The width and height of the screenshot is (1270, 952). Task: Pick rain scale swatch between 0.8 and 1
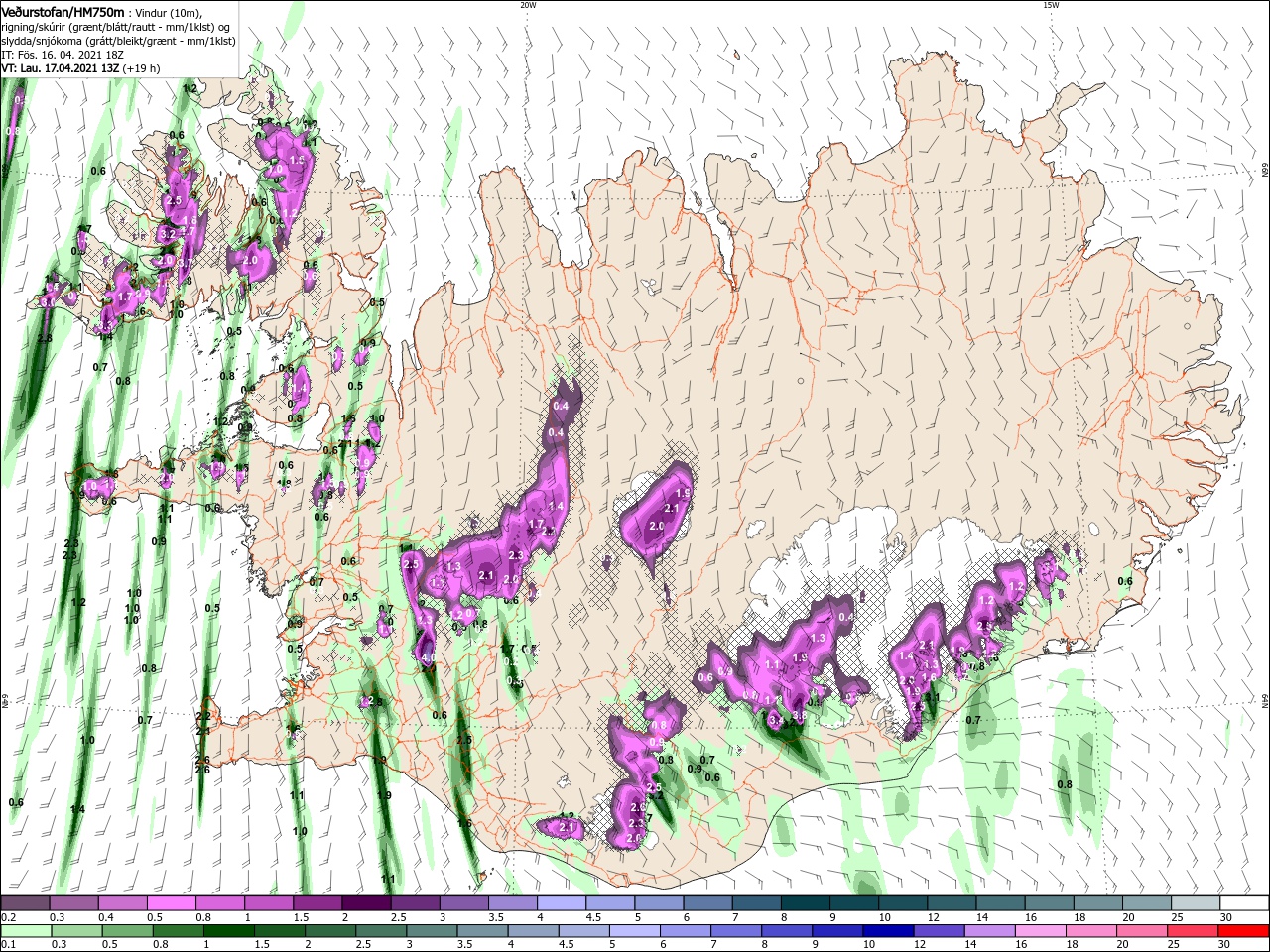pyautogui.click(x=179, y=930)
